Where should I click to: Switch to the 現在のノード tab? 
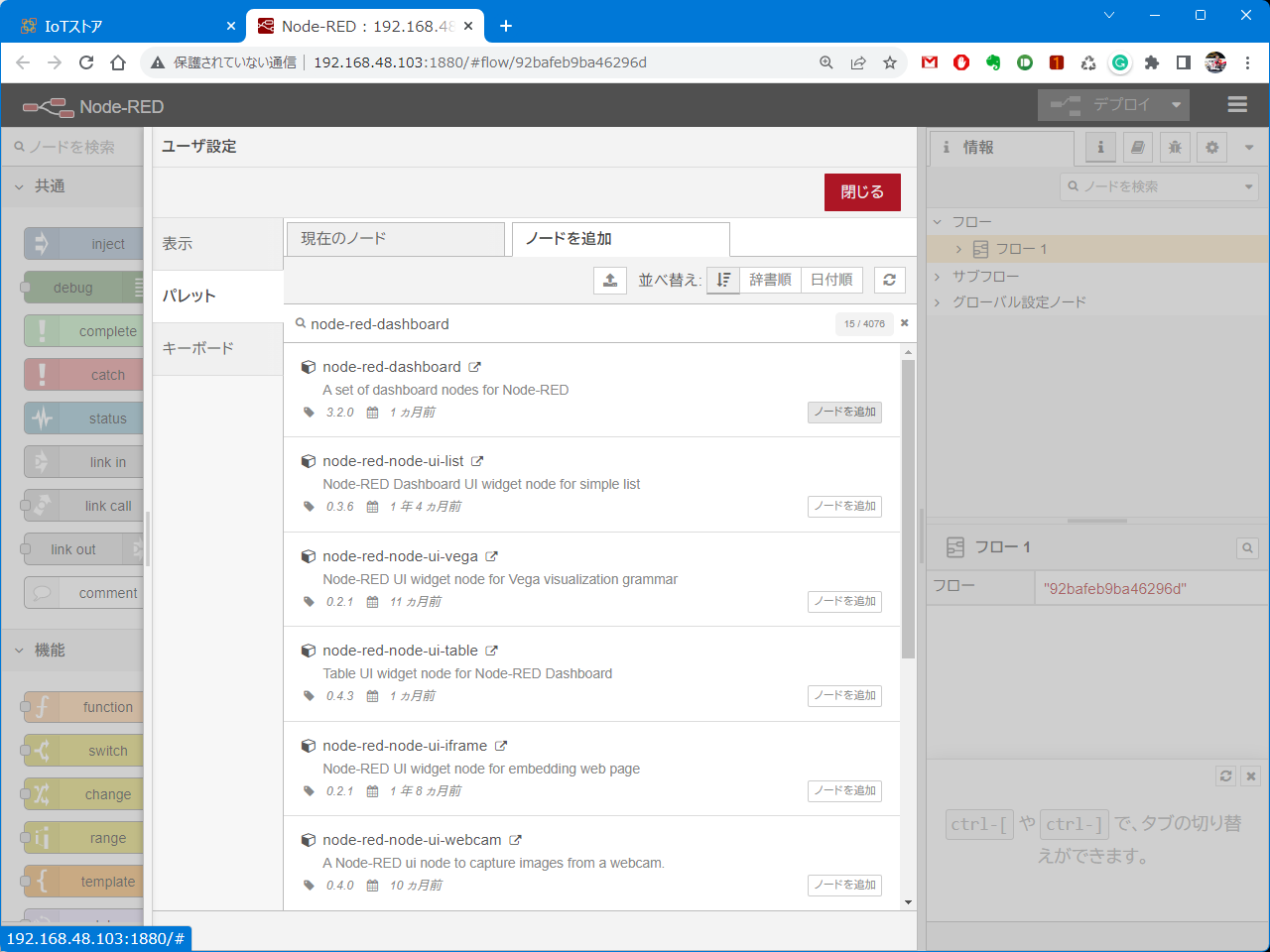[x=395, y=239]
